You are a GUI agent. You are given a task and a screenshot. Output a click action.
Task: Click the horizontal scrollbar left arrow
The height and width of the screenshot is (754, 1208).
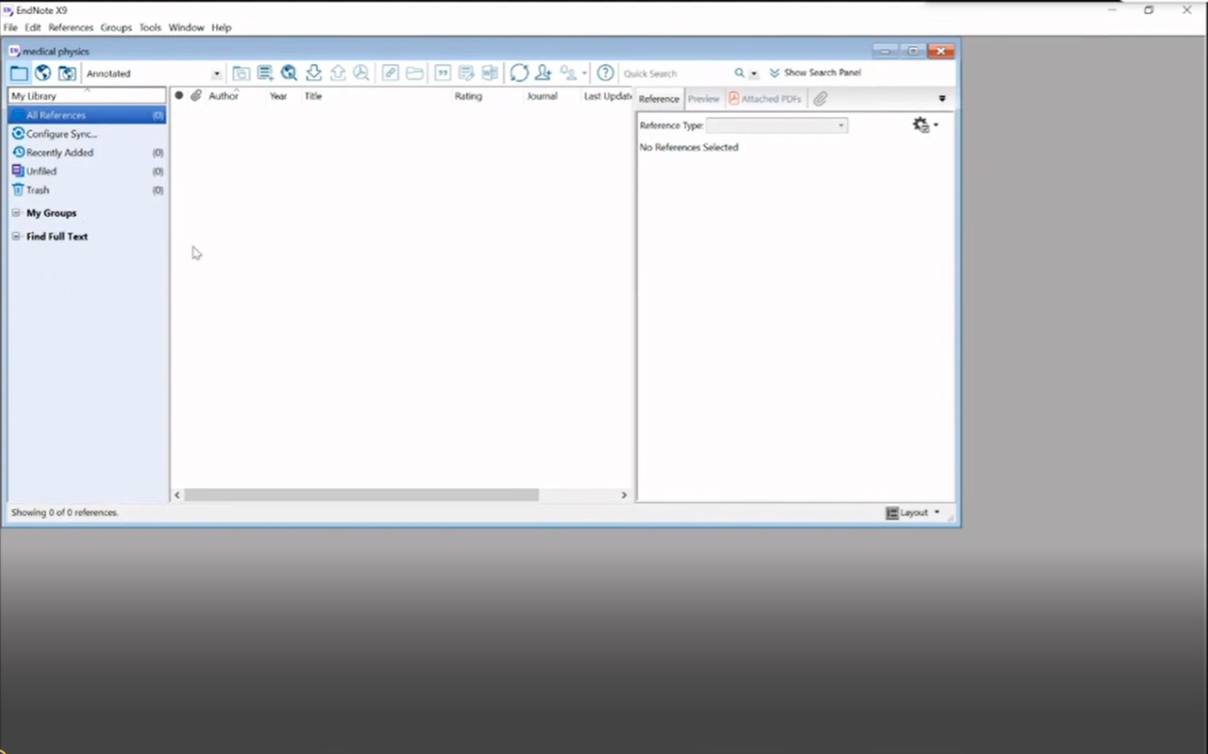point(178,495)
